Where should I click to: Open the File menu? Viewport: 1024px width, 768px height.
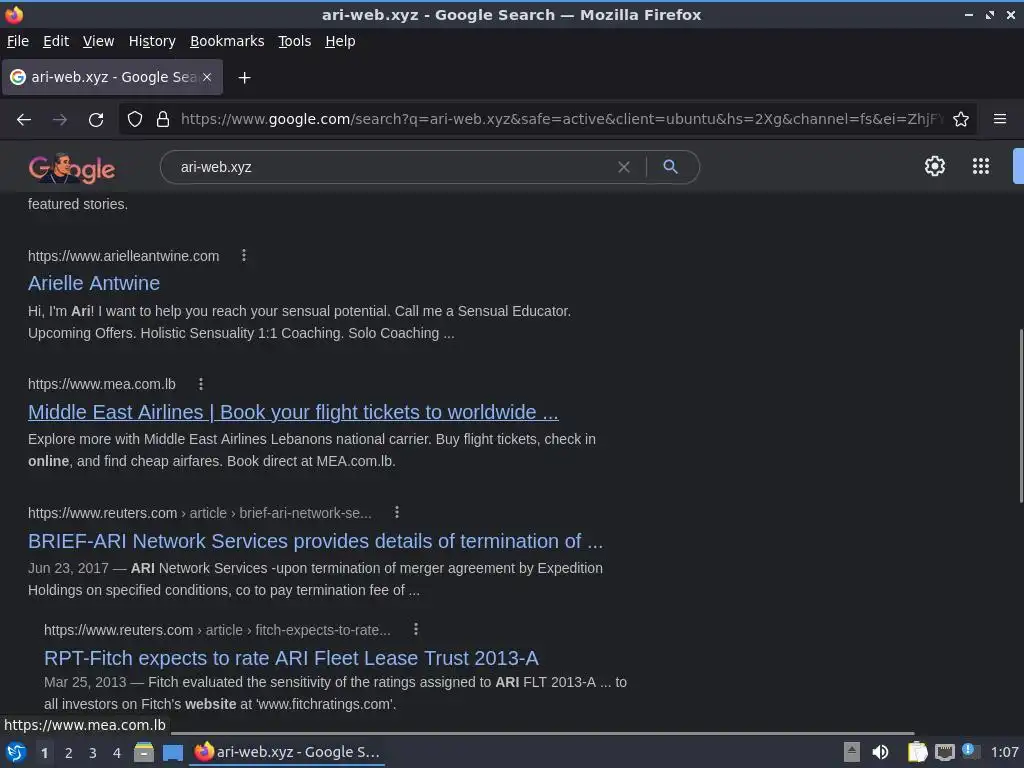[18, 41]
